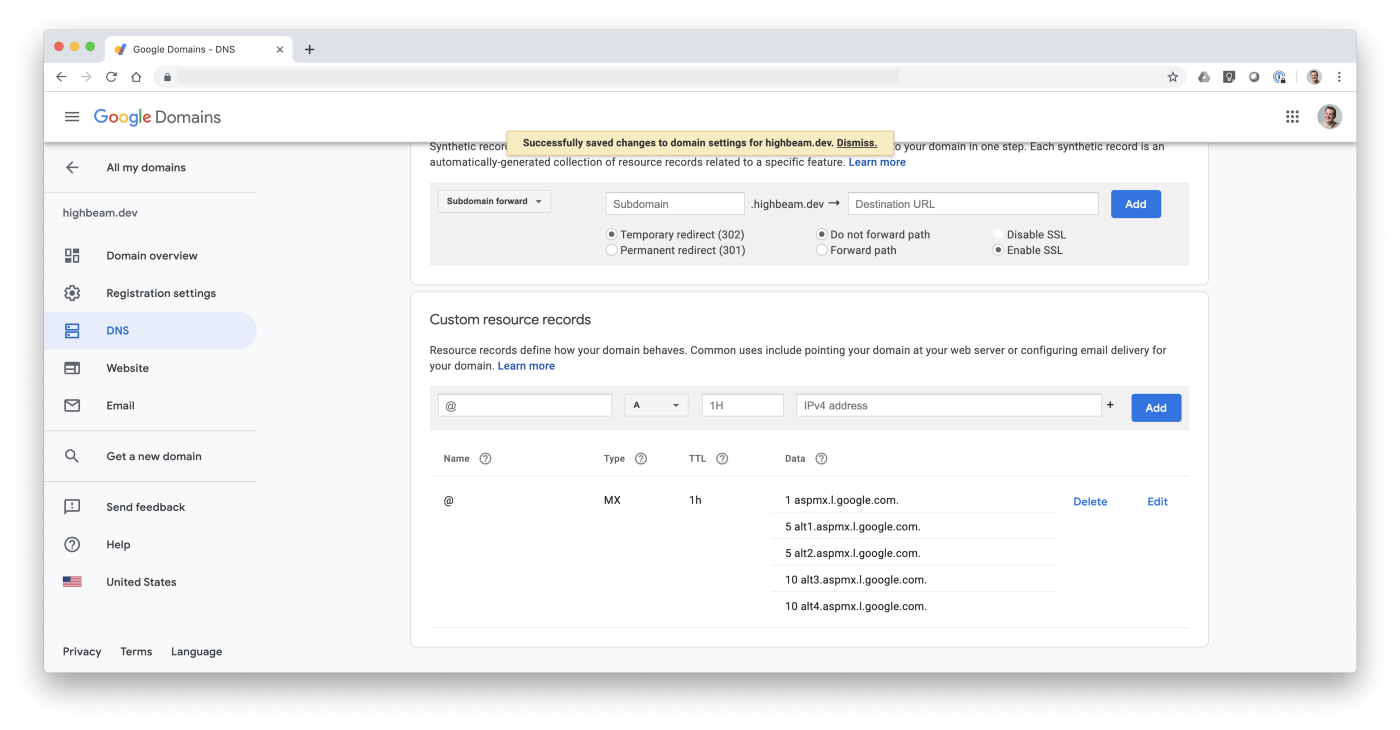
Task: Open the Subdomain forward dropdown
Action: (494, 201)
